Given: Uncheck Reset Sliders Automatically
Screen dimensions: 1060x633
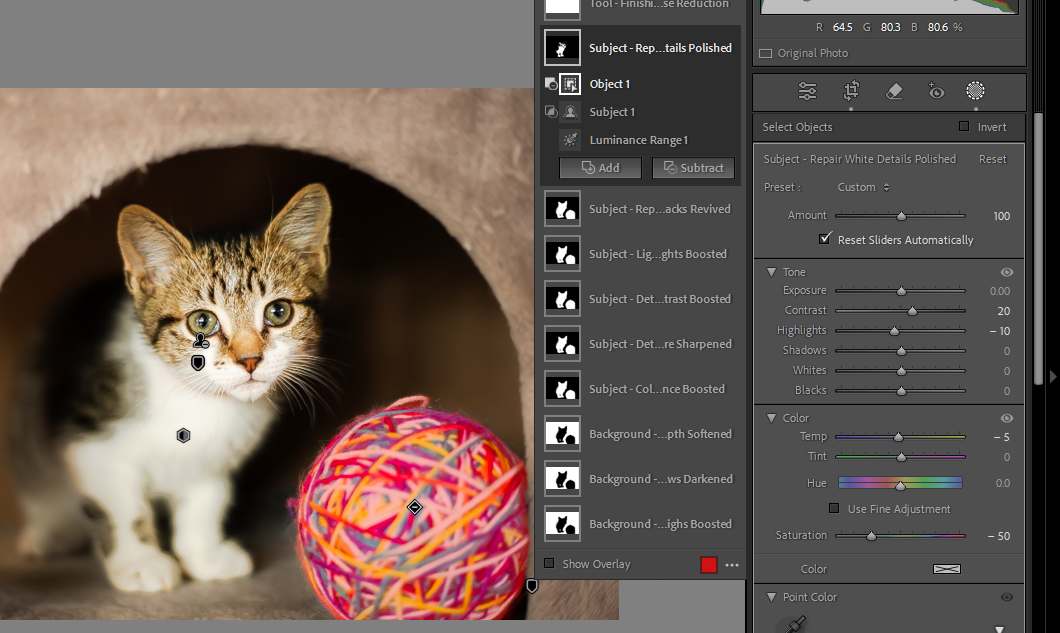Looking at the screenshot, I should coord(825,239).
